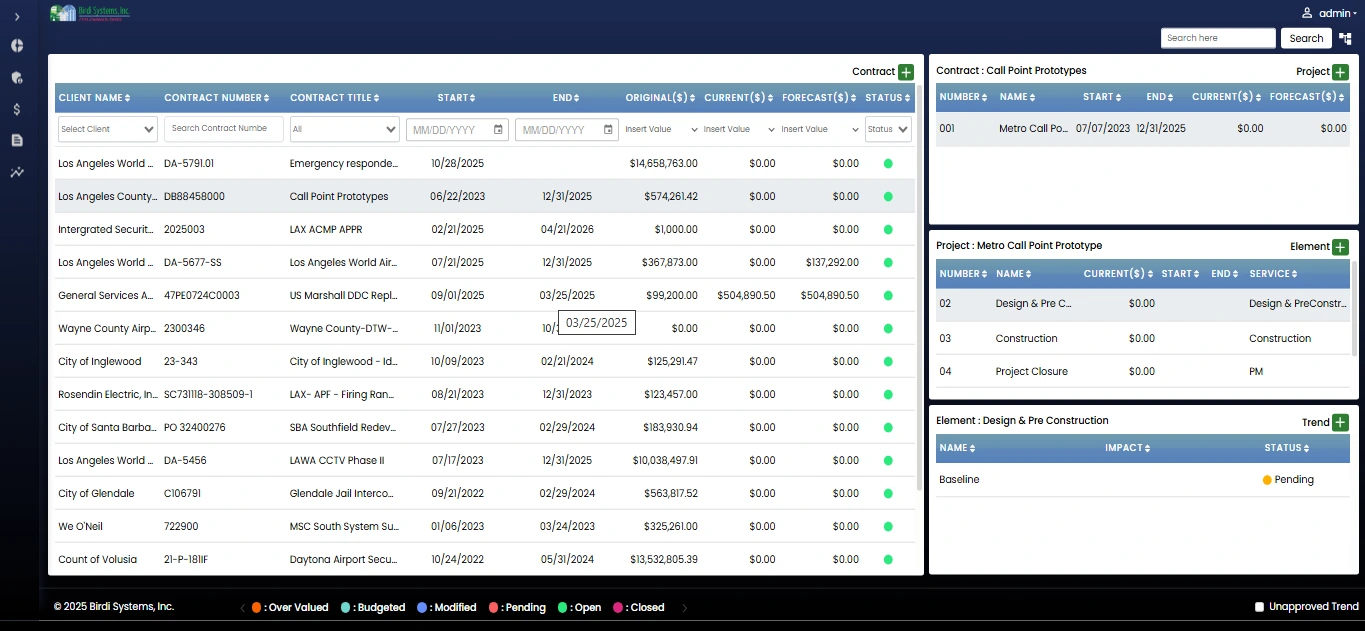Viewport: 1365px width, 631px height.
Task: Sort elements by Service column
Action: [x=1274, y=273]
